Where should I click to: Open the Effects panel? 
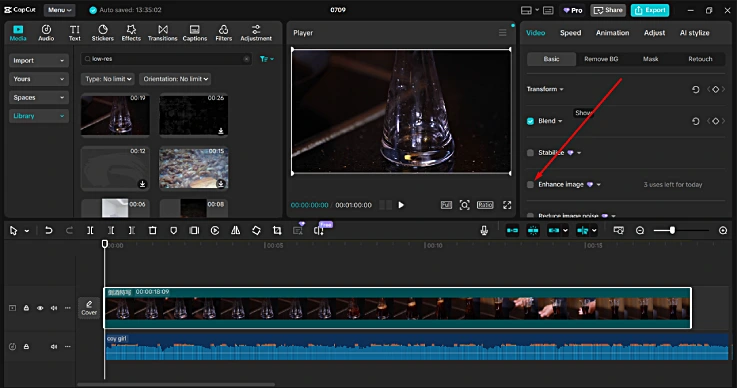pyautogui.click(x=131, y=33)
